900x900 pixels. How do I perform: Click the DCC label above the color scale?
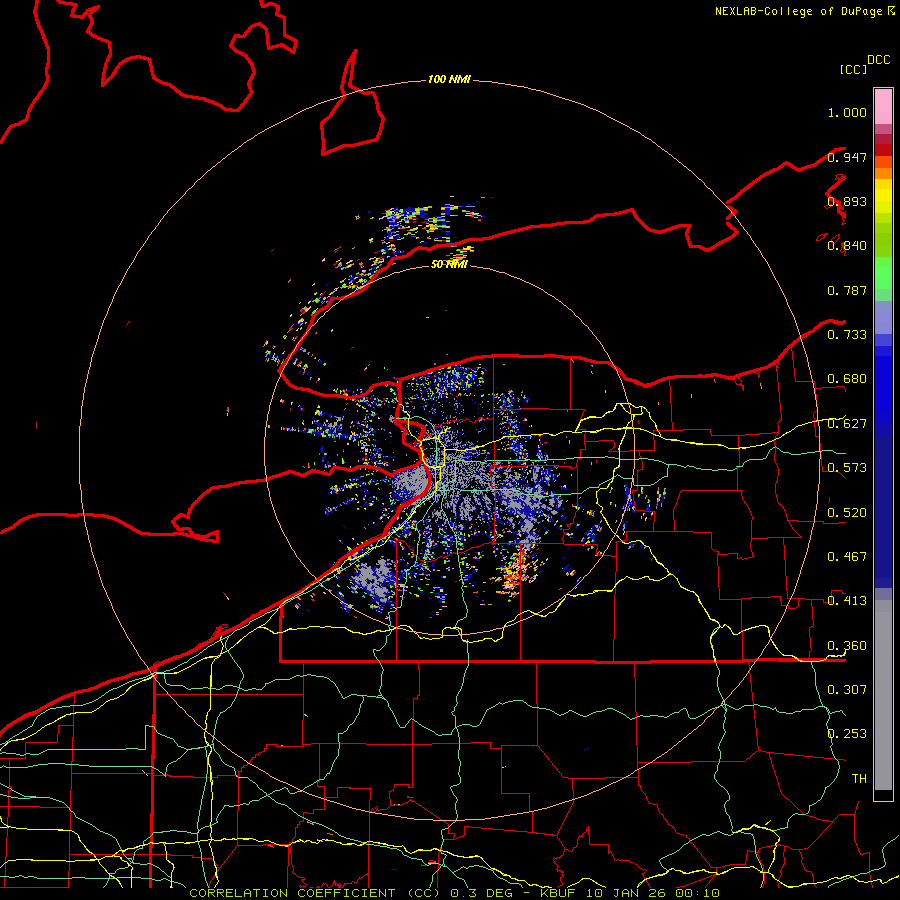[879, 60]
